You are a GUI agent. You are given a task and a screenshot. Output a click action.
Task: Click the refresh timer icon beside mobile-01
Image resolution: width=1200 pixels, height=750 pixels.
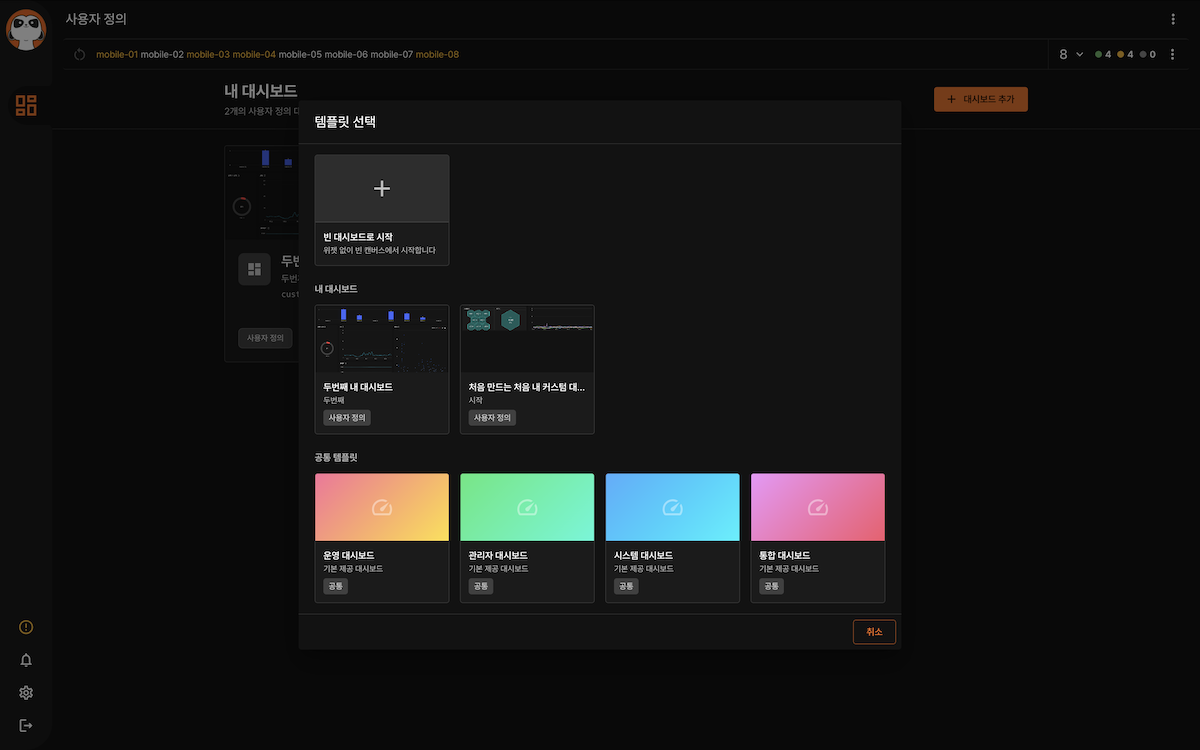(80, 54)
